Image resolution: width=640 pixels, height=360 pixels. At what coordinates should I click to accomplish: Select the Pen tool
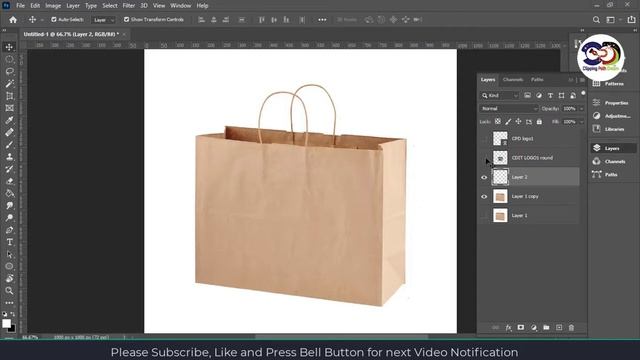click(x=9, y=230)
